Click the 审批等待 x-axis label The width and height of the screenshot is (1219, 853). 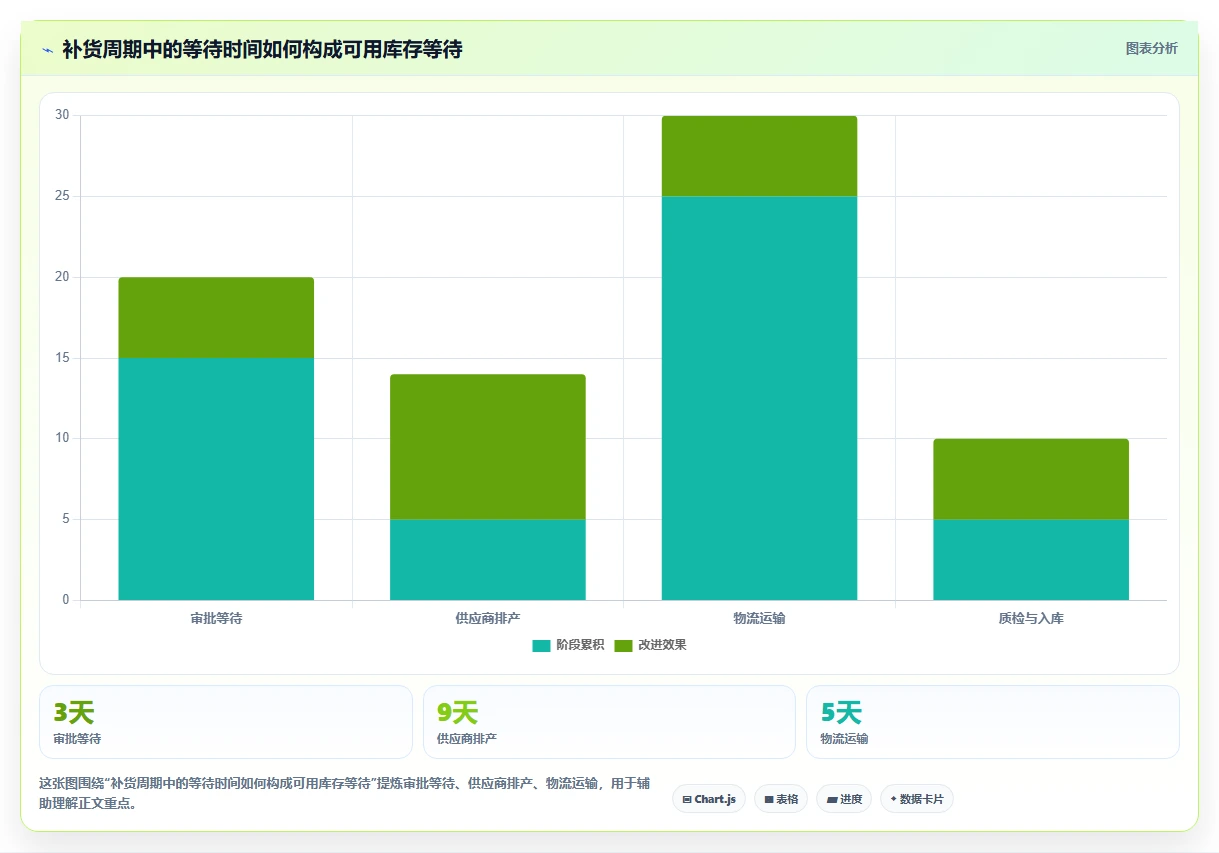pos(216,619)
